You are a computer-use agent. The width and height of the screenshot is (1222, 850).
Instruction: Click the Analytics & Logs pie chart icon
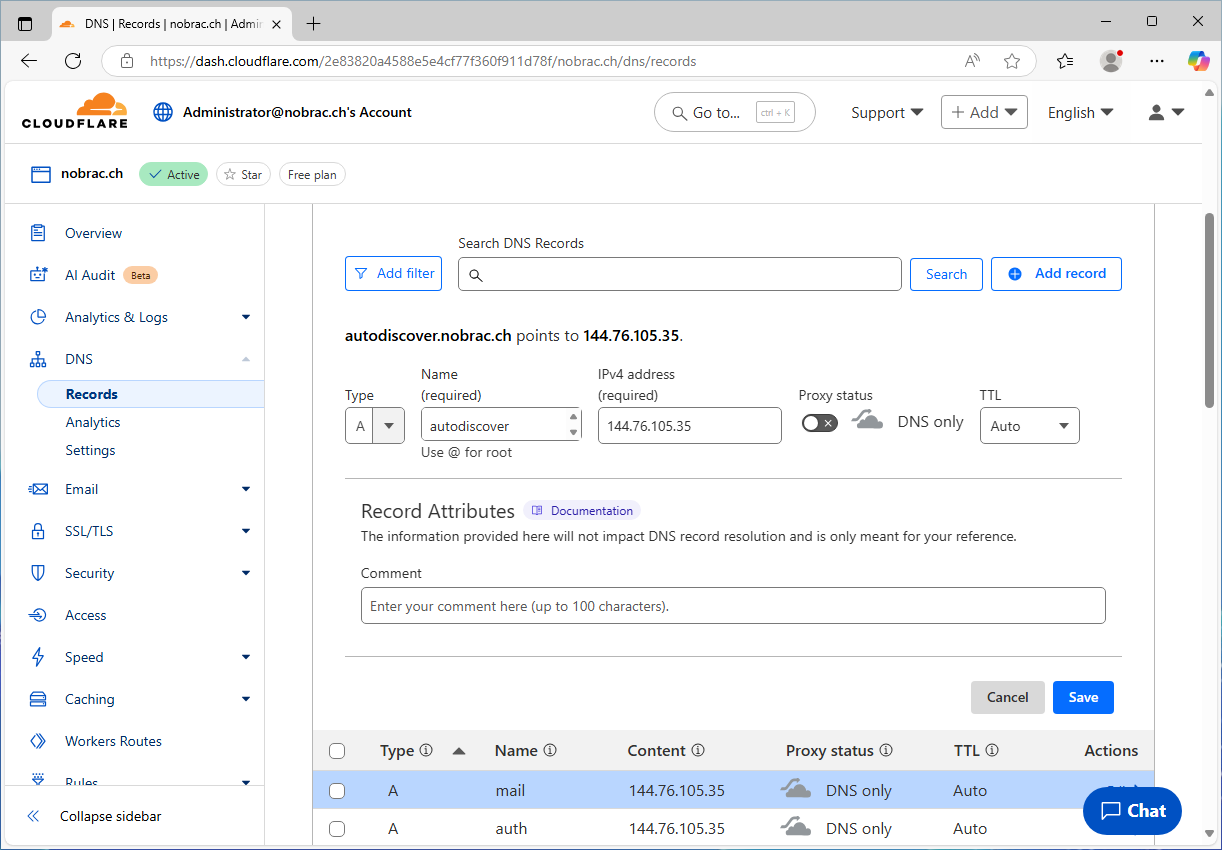(x=38, y=317)
